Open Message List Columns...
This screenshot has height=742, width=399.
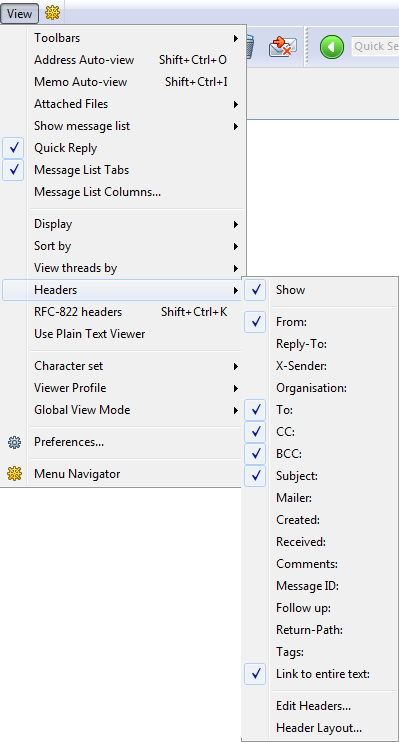click(123, 192)
